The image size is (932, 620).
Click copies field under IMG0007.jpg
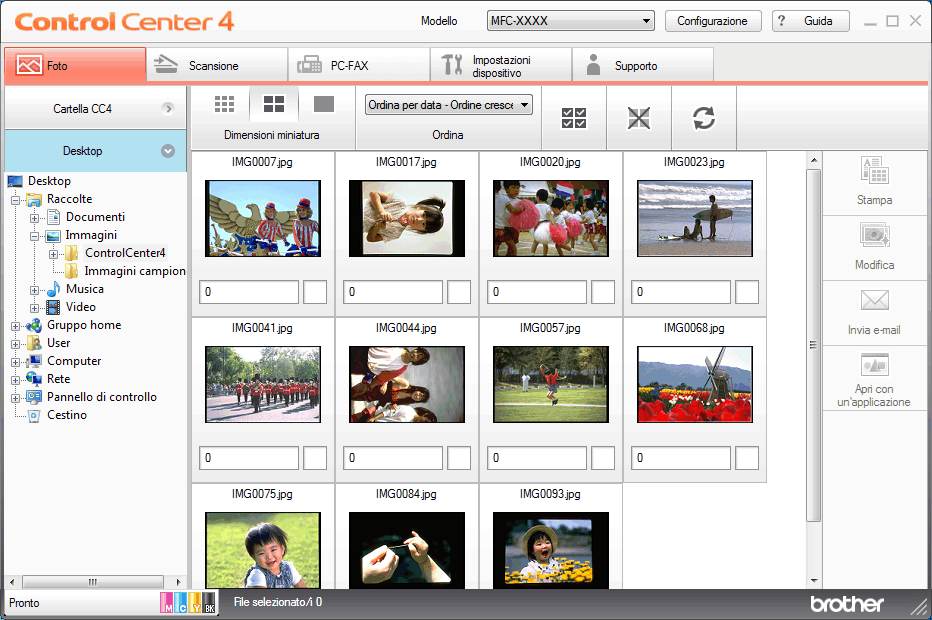click(x=249, y=292)
